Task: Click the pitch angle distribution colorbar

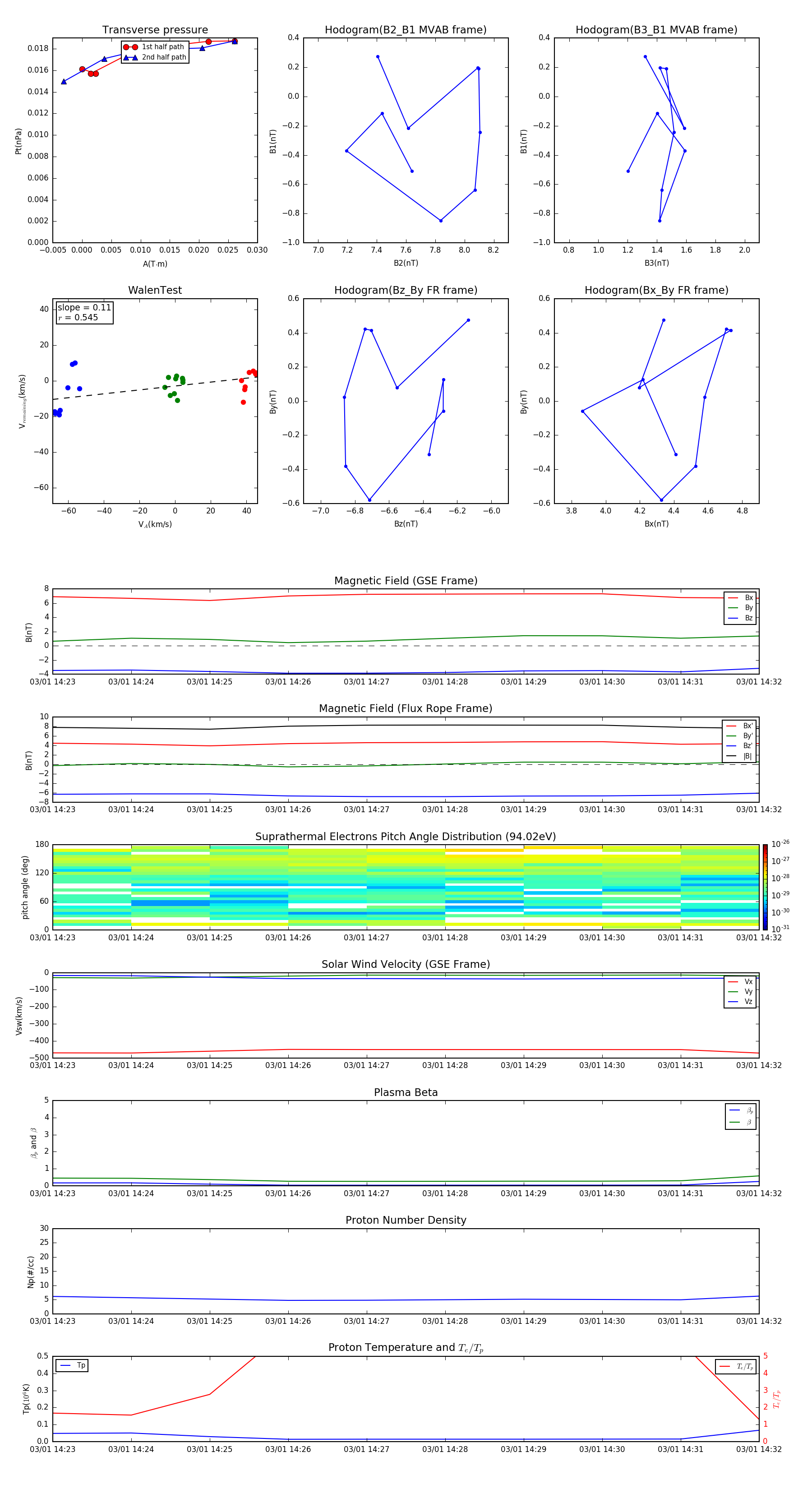Action: pos(765,887)
